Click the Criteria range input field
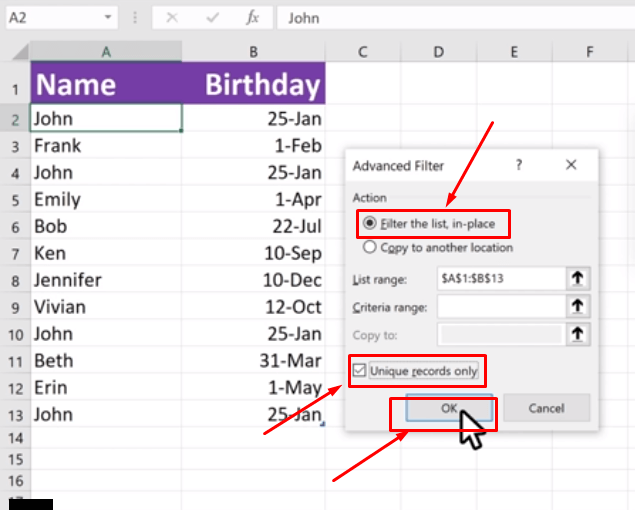Image resolution: width=635 pixels, height=510 pixels. point(498,306)
